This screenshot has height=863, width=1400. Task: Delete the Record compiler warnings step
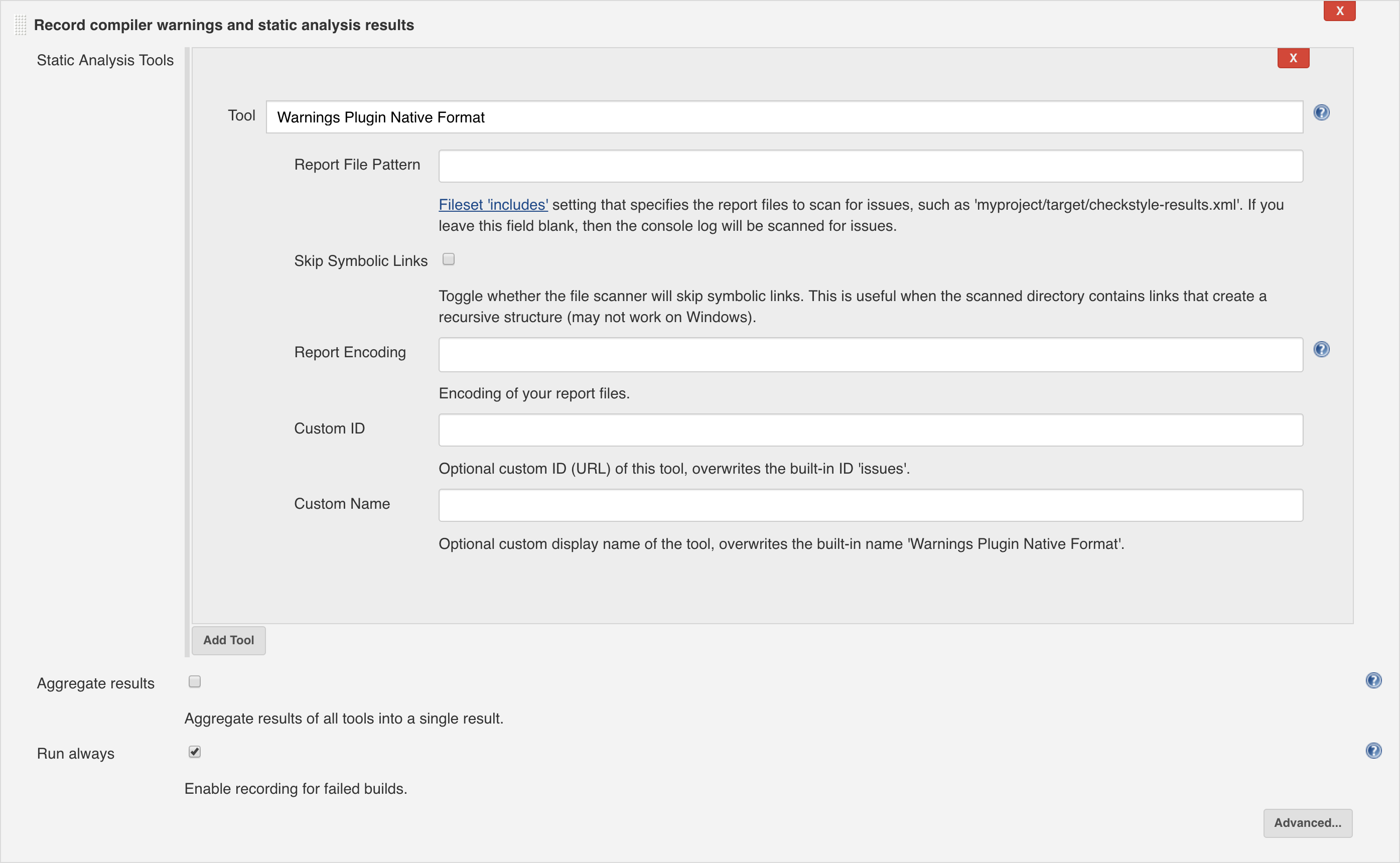(1339, 11)
